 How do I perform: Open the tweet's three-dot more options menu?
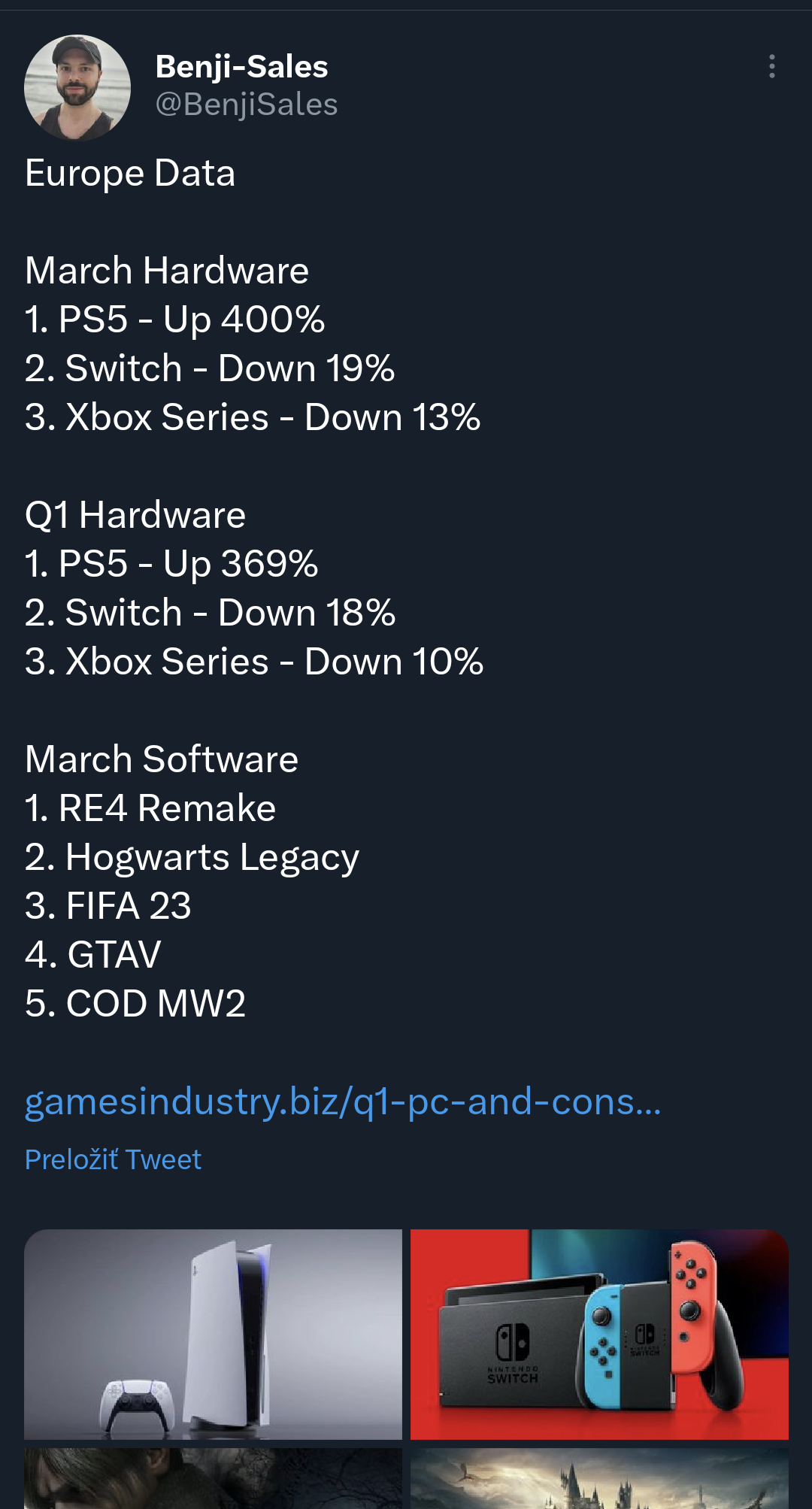click(x=771, y=67)
